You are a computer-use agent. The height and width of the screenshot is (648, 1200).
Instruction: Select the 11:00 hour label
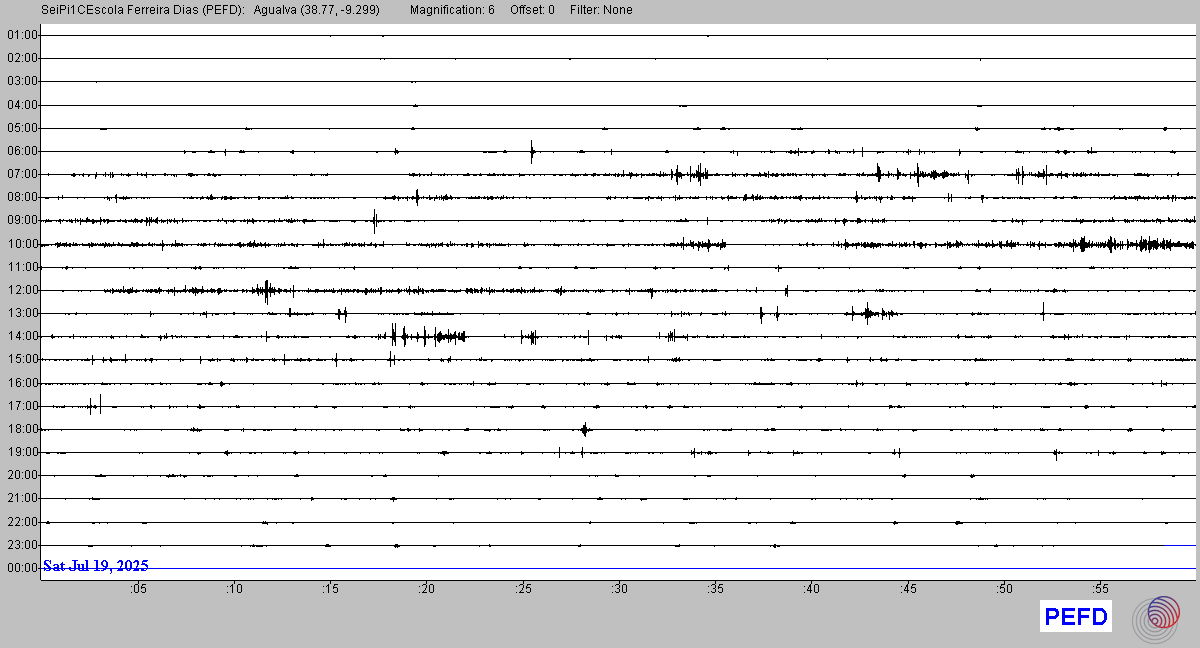coord(22,267)
